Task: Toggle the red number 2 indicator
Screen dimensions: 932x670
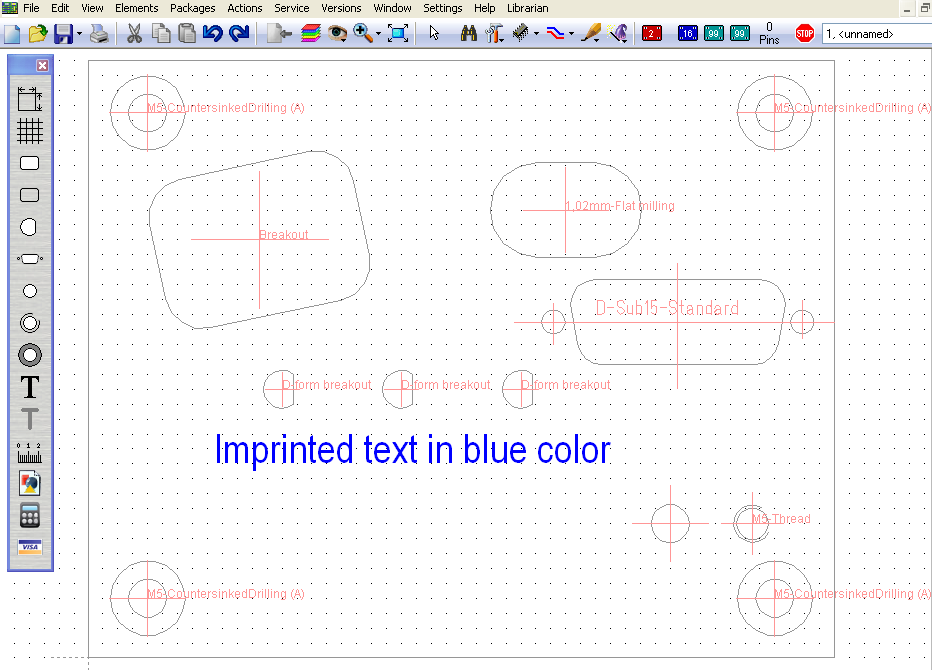Action: coord(652,33)
